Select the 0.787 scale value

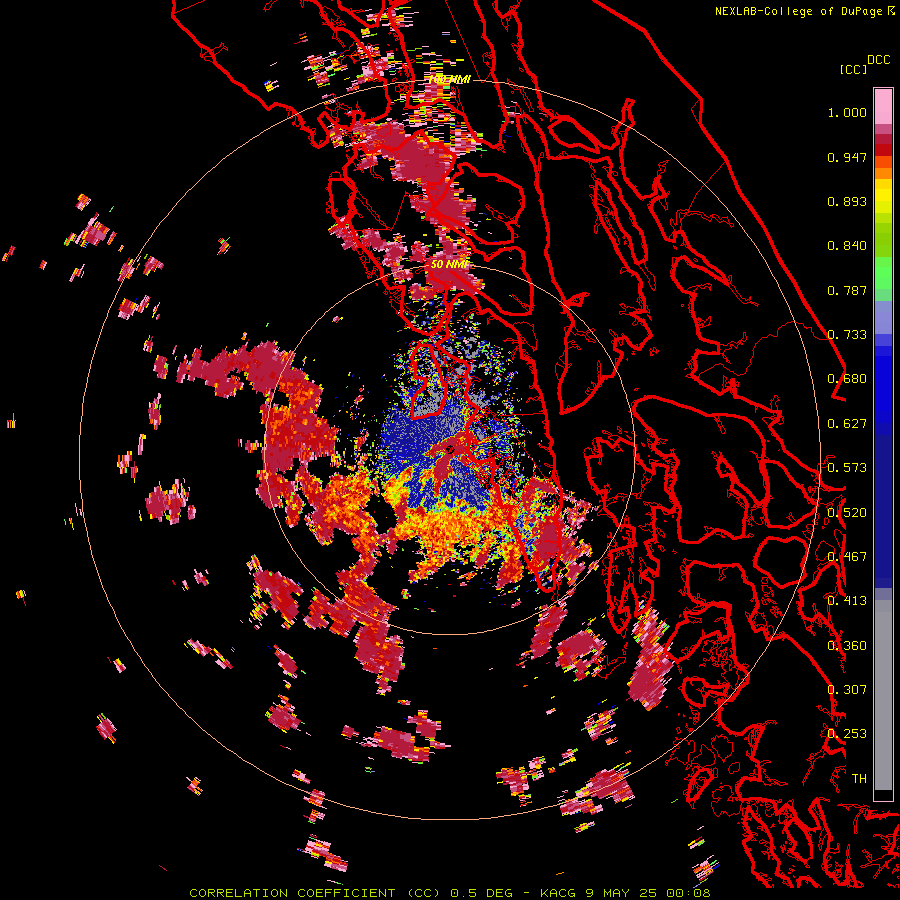pyautogui.click(x=847, y=290)
